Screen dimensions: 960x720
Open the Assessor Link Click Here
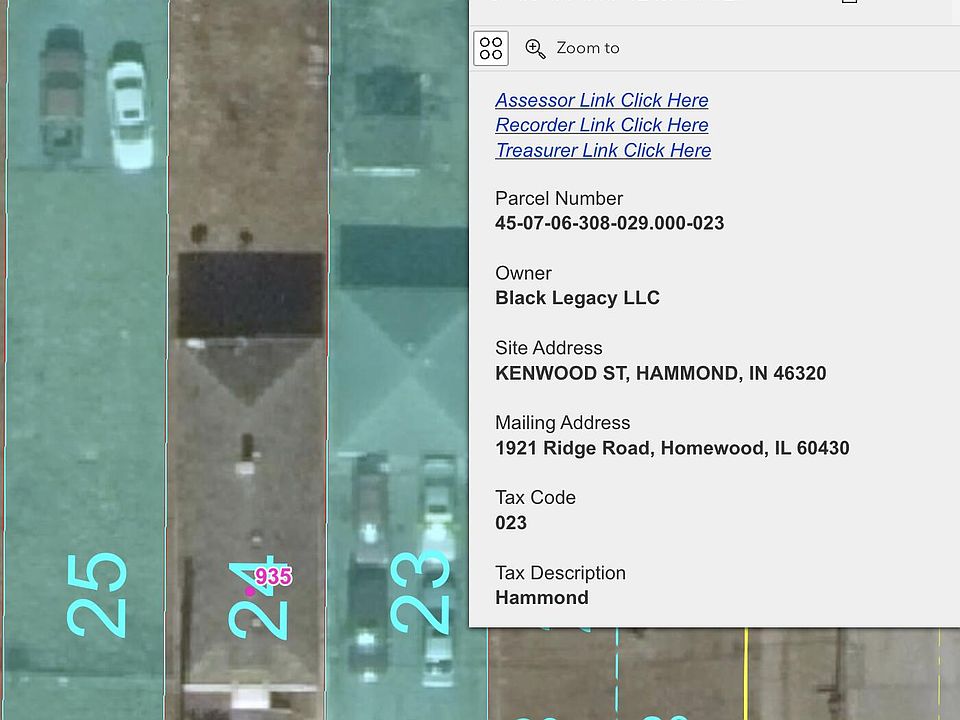602,100
